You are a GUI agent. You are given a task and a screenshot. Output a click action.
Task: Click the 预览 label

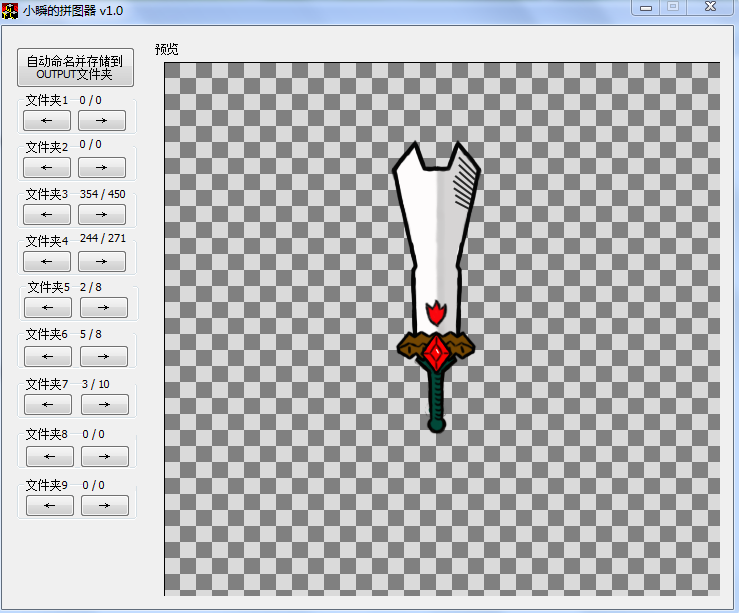point(167,49)
